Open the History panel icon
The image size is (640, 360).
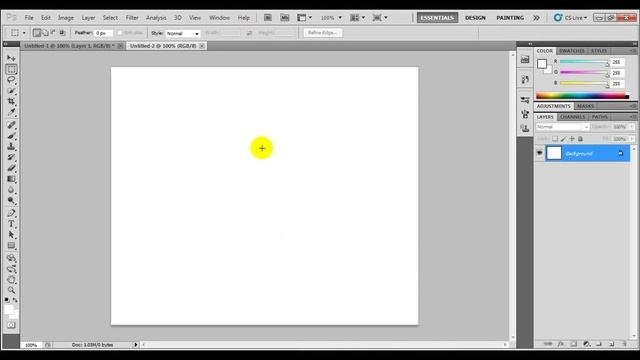coord(525,79)
